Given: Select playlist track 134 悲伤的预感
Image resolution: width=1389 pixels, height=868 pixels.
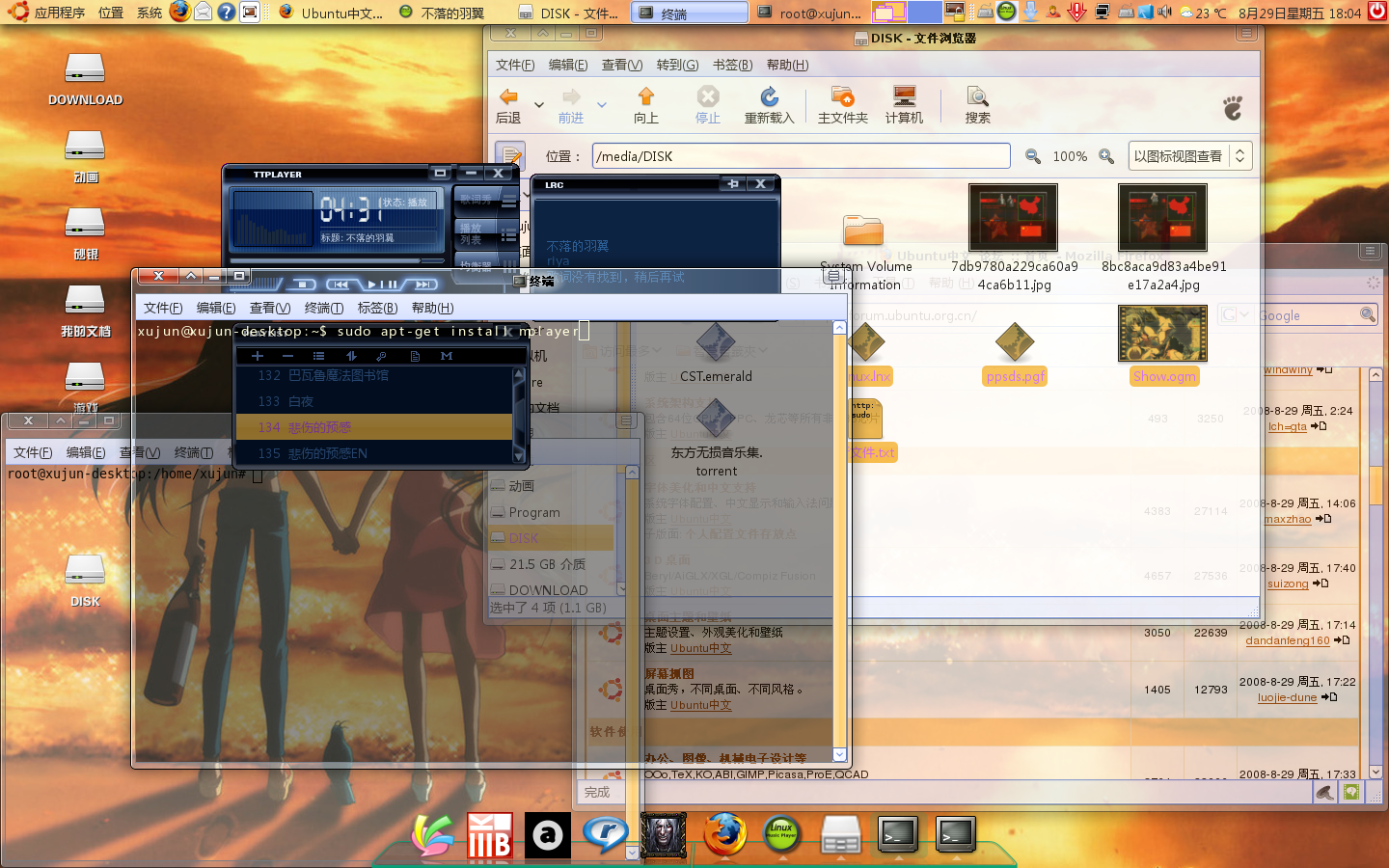Looking at the screenshot, I should click(x=374, y=427).
